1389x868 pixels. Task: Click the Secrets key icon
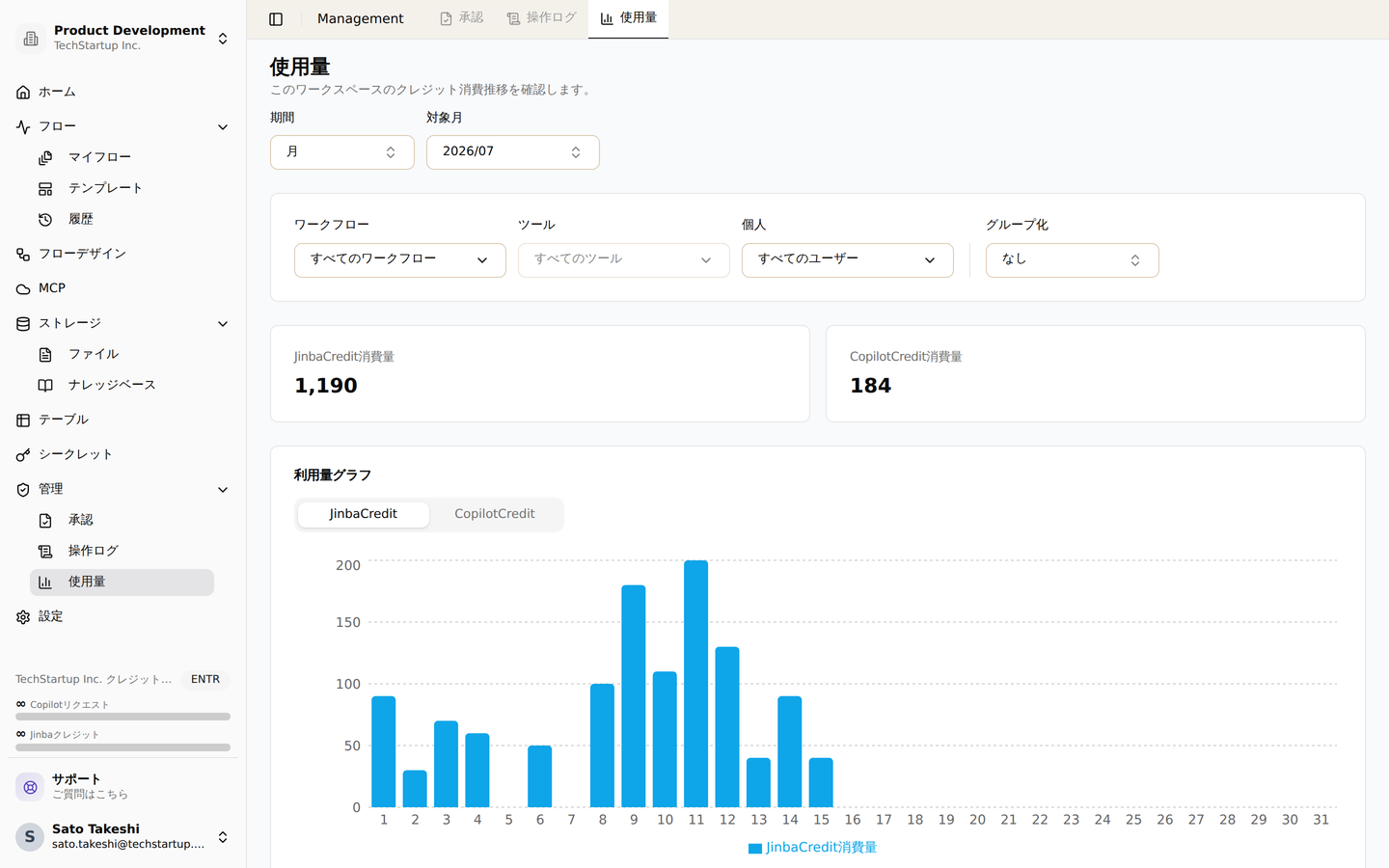(23, 455)
